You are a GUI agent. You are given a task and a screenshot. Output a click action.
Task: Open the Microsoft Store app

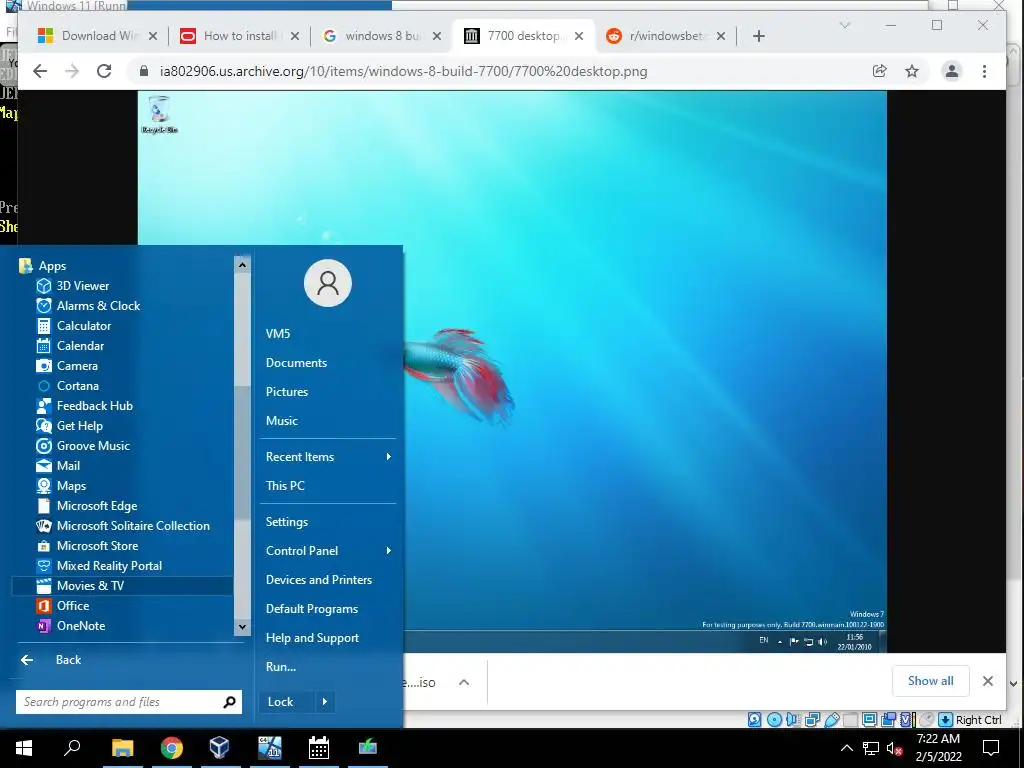[x=122, y=546]
